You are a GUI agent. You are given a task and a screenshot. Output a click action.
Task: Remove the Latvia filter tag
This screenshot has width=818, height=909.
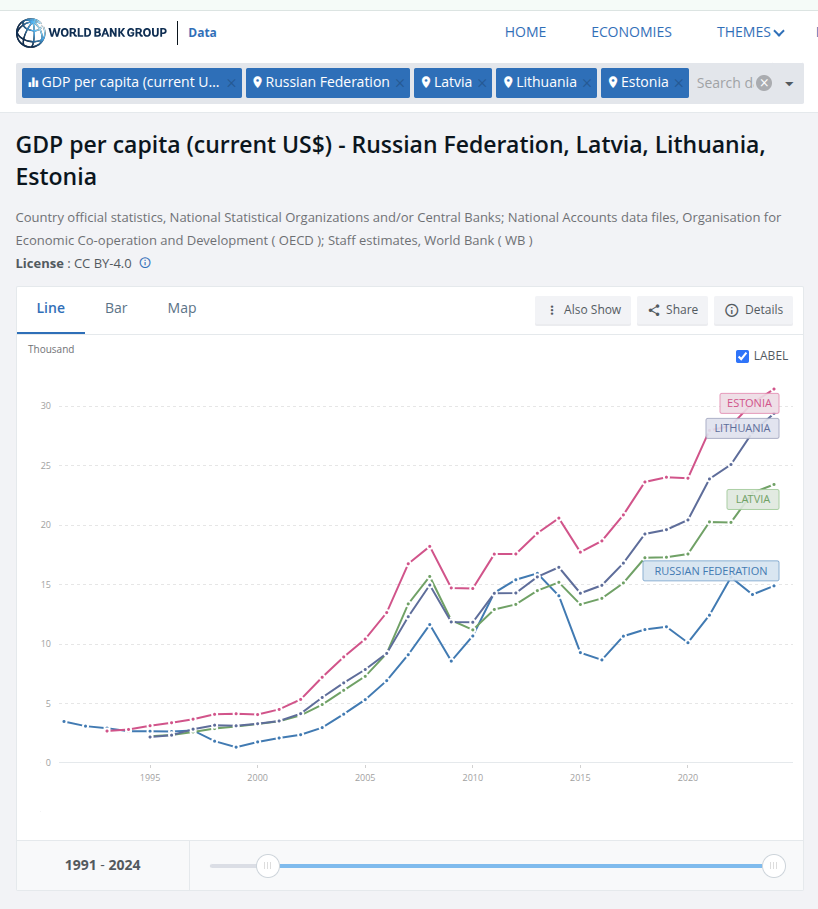[x=482, y=83]
